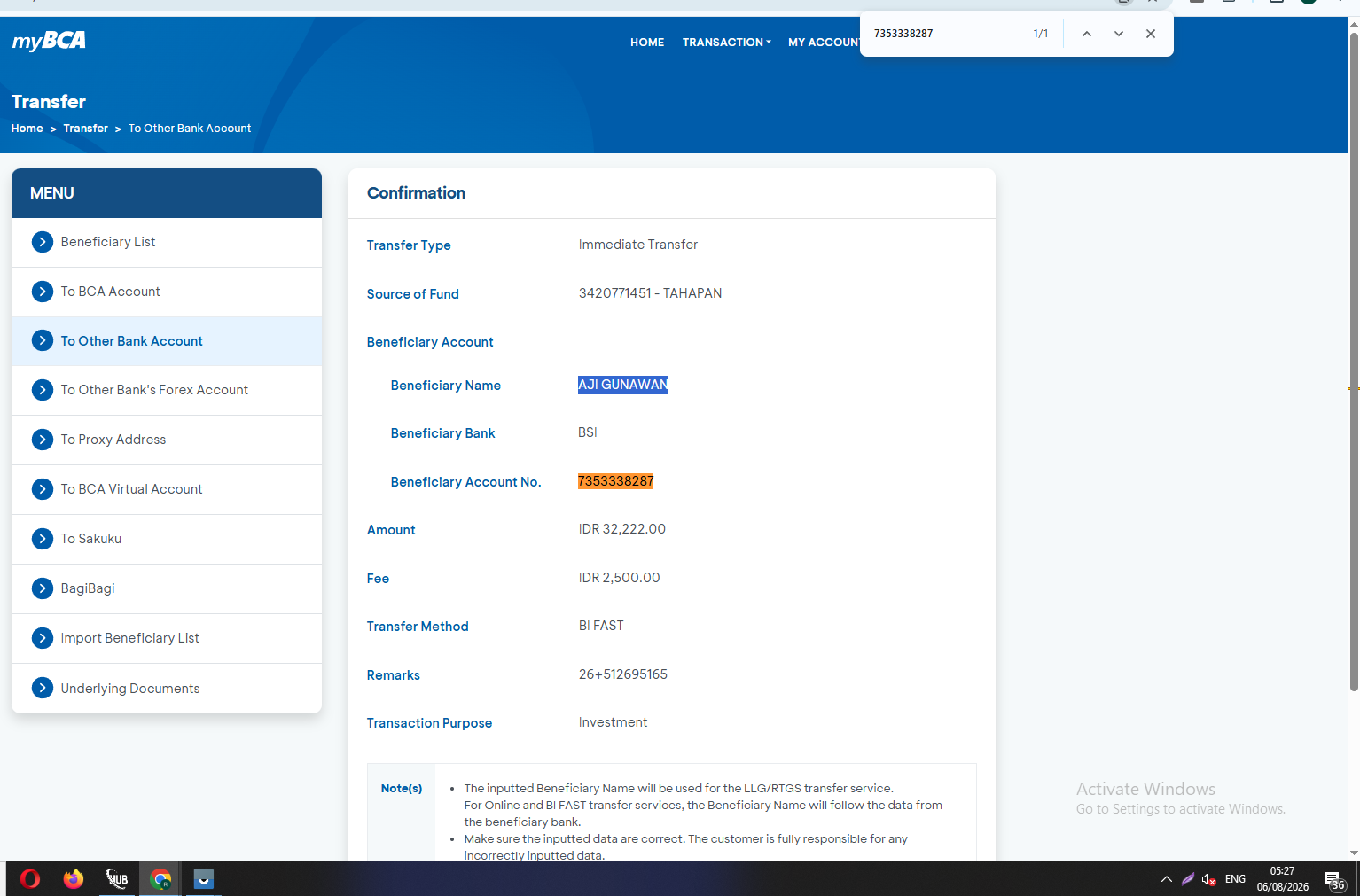Click the Home breadcrumb link
The height and width of the screenshot is (896, 1360).
27,129
